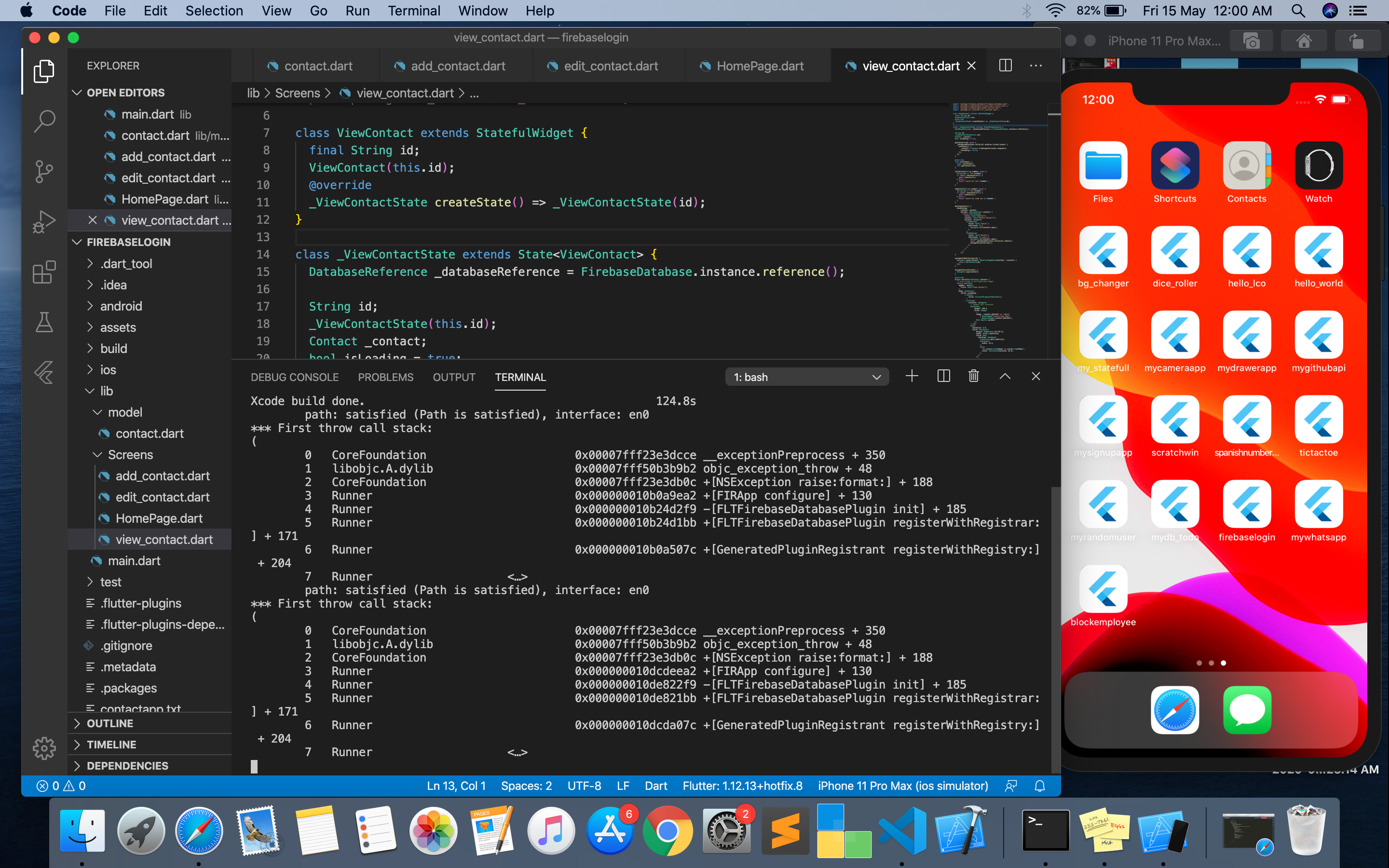Open the 1: bash terminal dropdown
Image resolution: width=1389 pixels, height=868 pixels.
click(x=807, y=377)
